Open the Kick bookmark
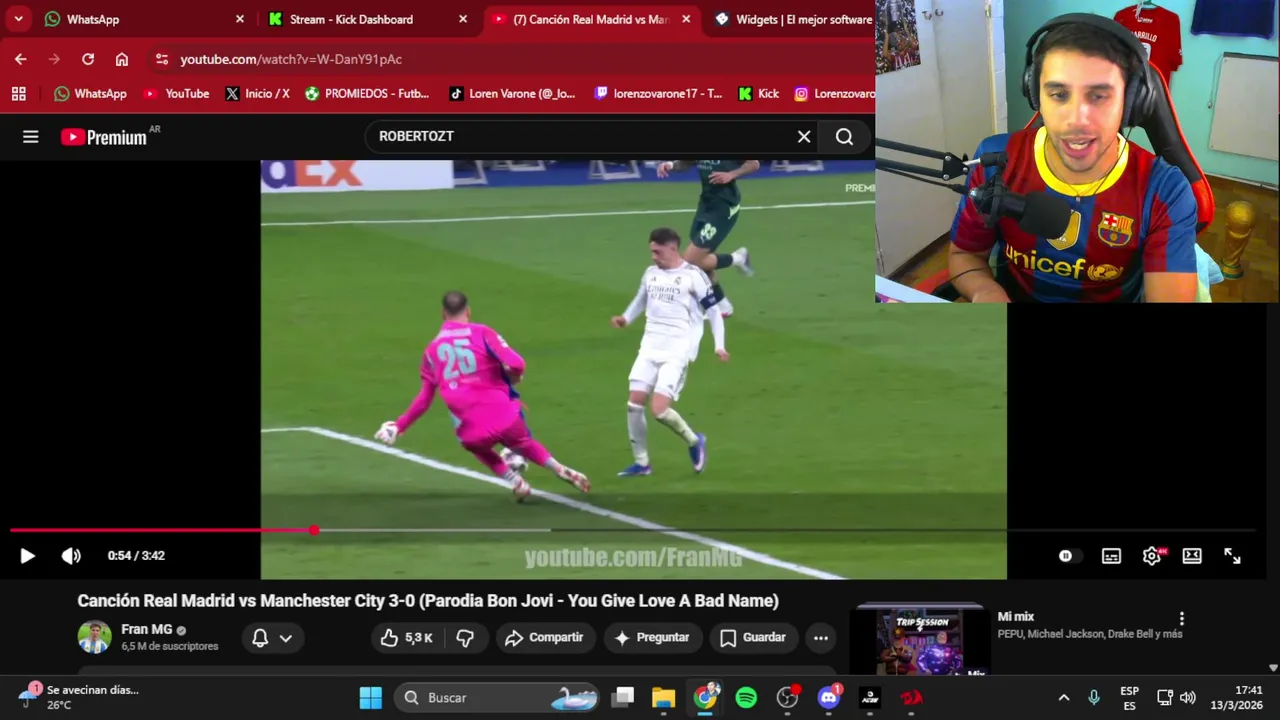Screen dimensions: 1280x720 (x=758, y=93)
